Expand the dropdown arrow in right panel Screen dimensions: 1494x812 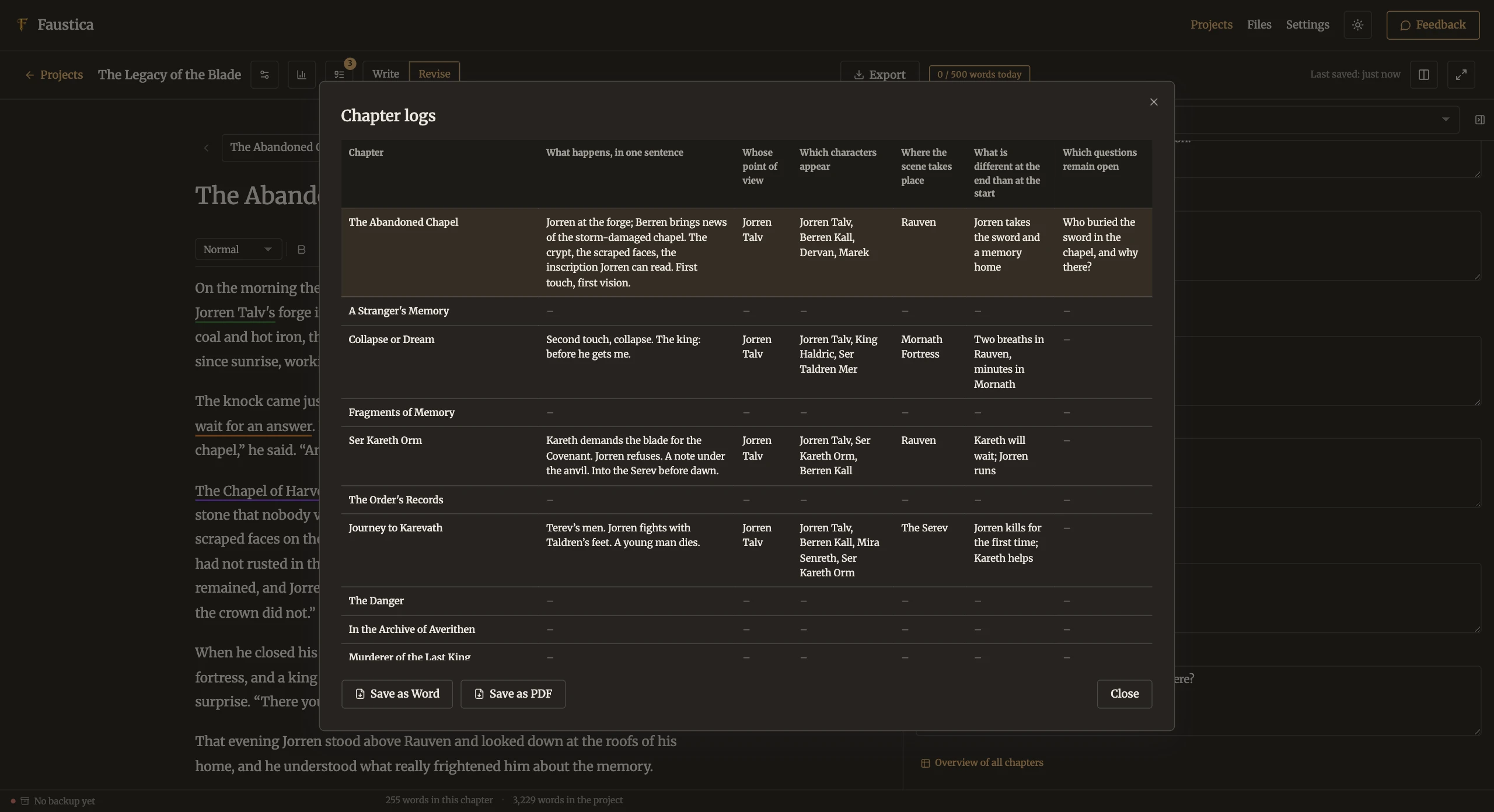click(1446, 120)
